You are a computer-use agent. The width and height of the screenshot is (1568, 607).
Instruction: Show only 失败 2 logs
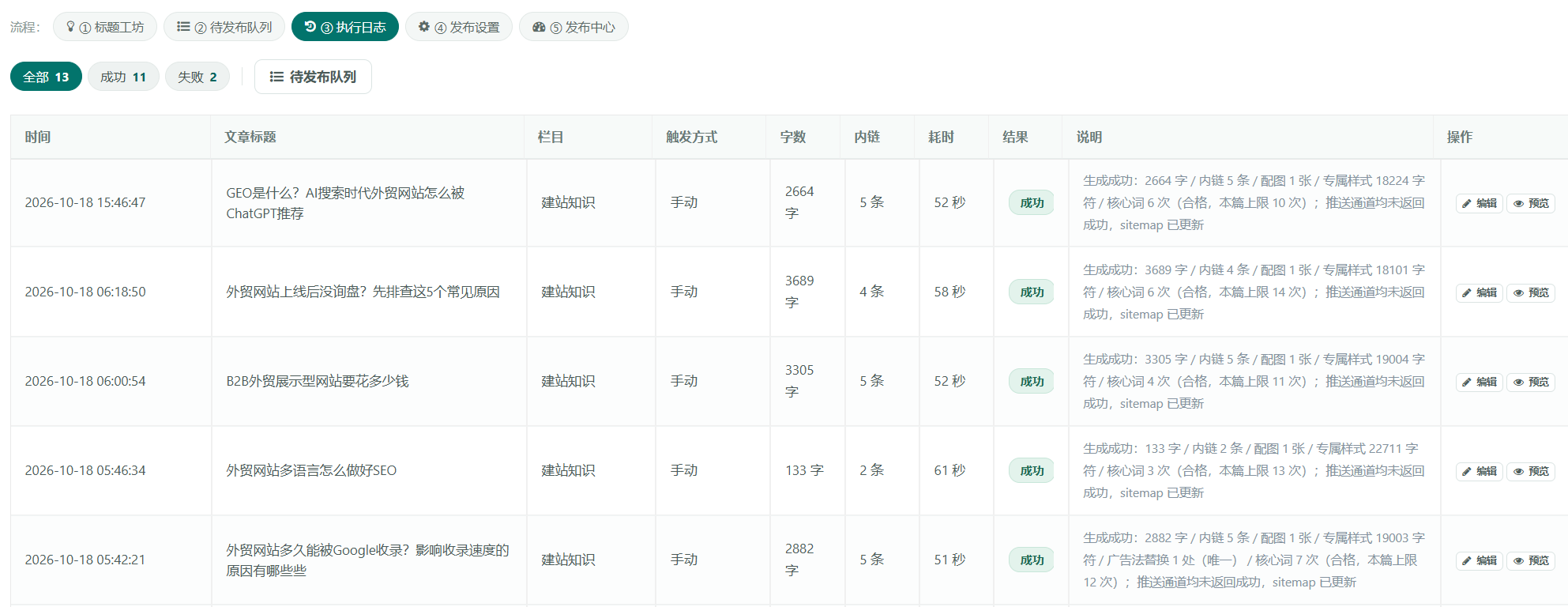pos(197,77)
